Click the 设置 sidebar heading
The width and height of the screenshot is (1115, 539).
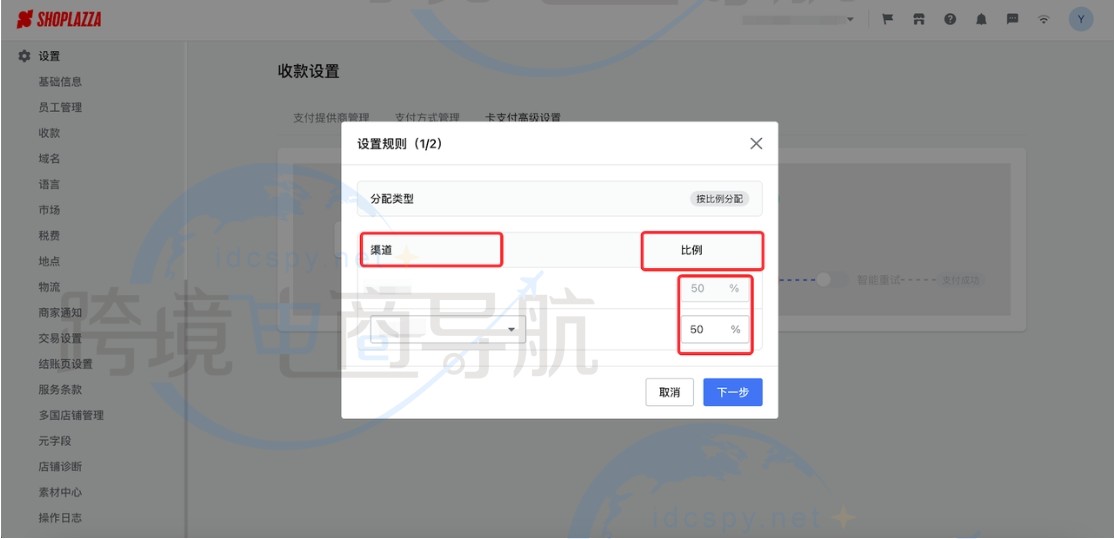[x=49, y=55]
